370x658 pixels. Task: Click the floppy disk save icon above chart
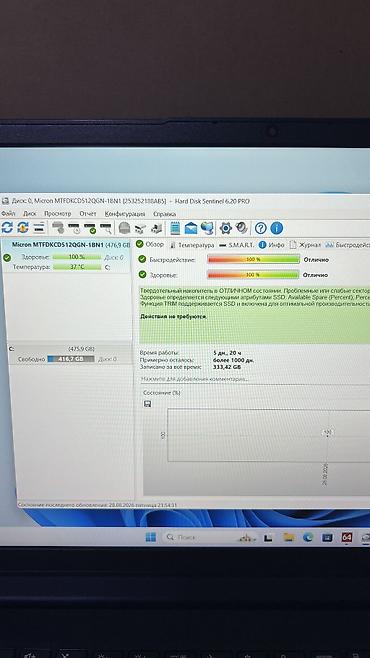(x=147, y=404)
